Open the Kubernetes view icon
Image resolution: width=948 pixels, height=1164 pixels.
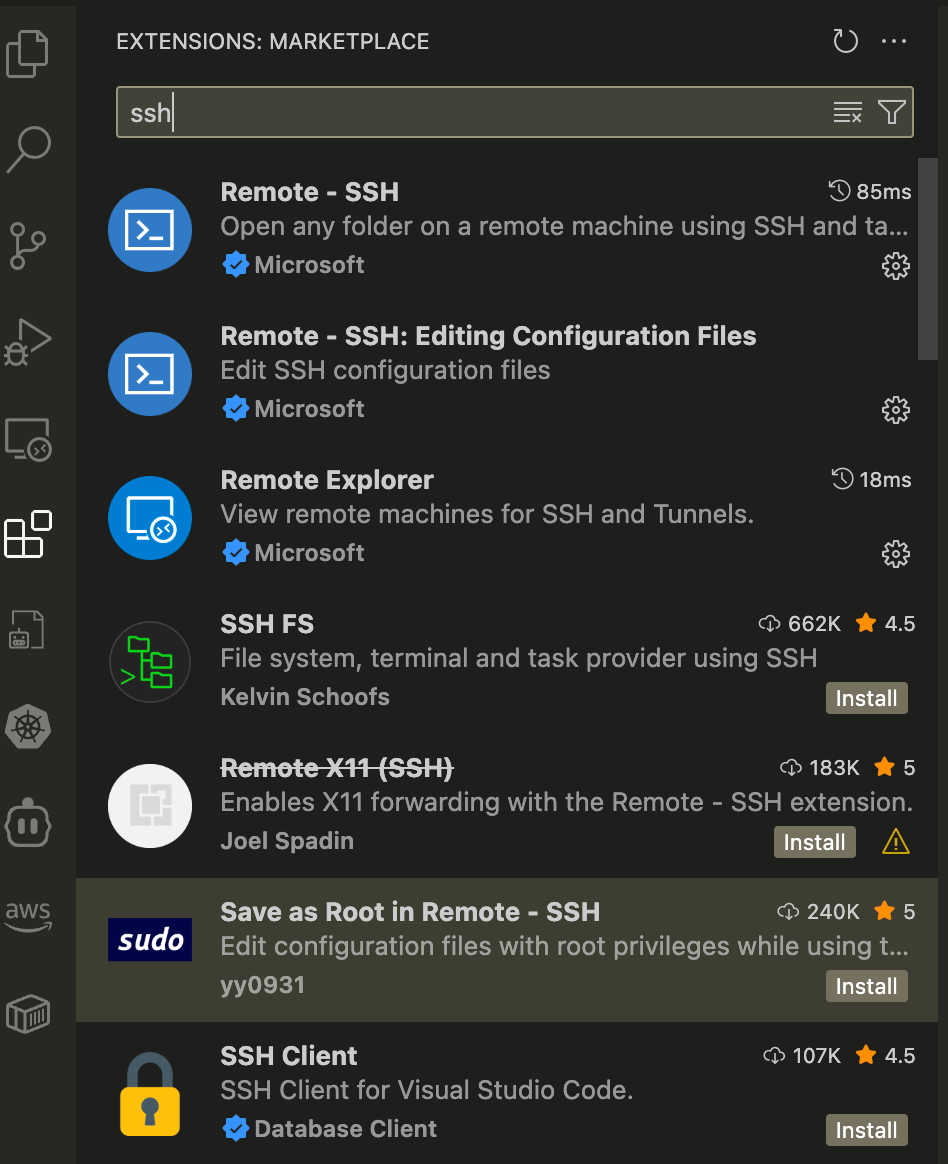click(x=28, y=726)
